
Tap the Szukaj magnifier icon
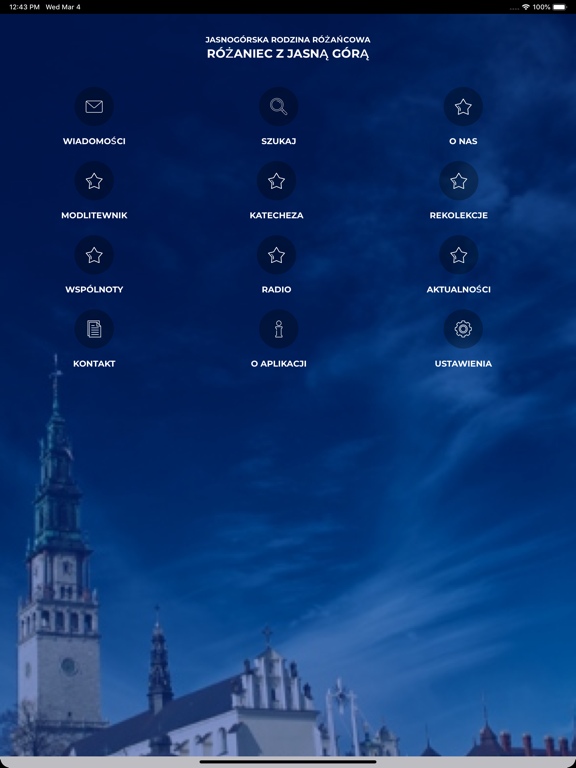[279, 106]
